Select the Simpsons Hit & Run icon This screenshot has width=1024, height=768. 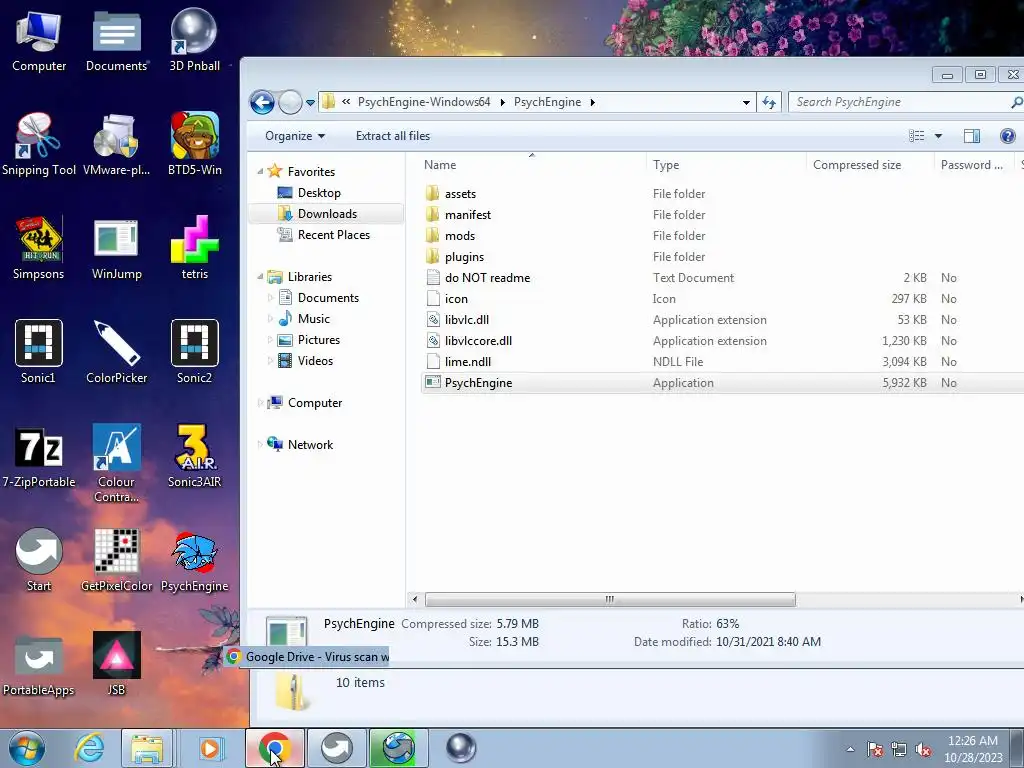39,249
